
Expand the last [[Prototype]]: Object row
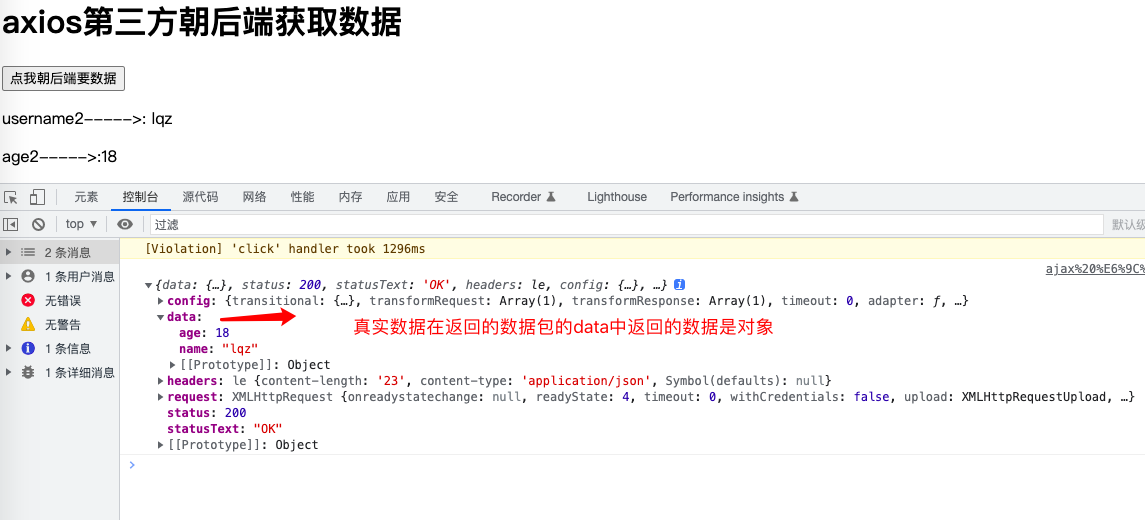[x=161, y=445]
